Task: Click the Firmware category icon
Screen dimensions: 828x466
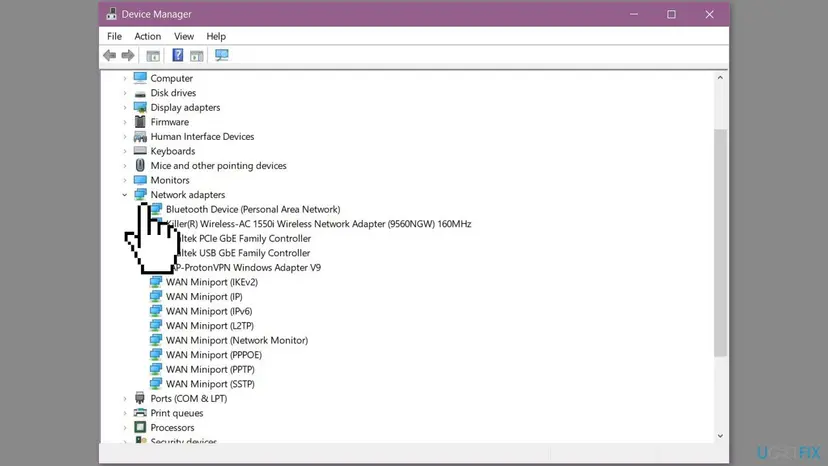Action: coord(140,122)
